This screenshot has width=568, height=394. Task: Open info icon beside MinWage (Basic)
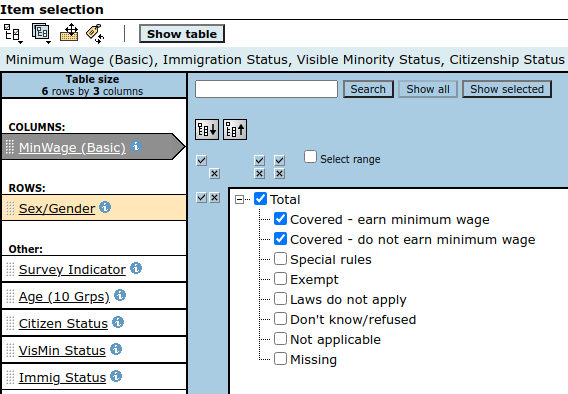136,146
